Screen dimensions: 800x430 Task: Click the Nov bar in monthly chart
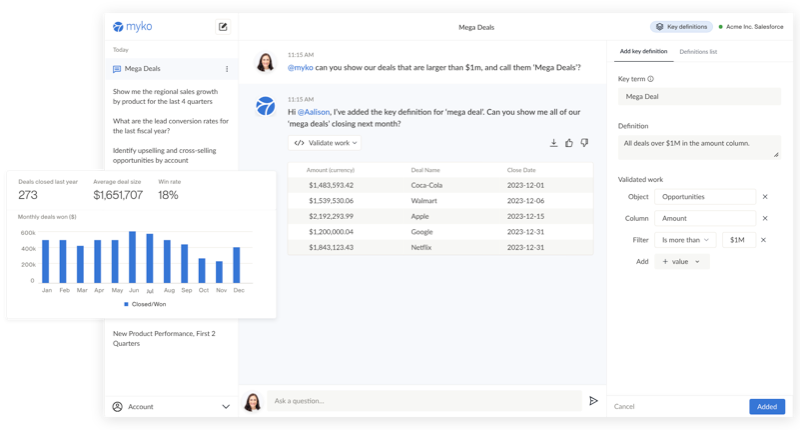[219, 272]
